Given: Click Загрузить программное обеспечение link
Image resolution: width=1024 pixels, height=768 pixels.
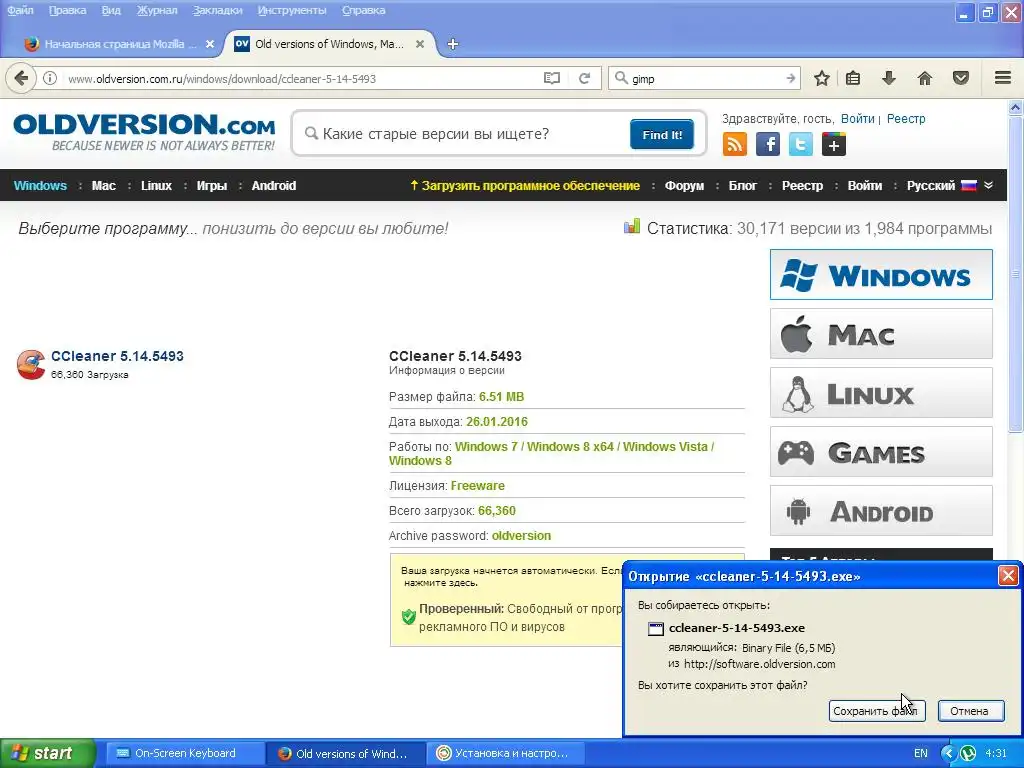Looking at the screenshot, I should point(524,185).
